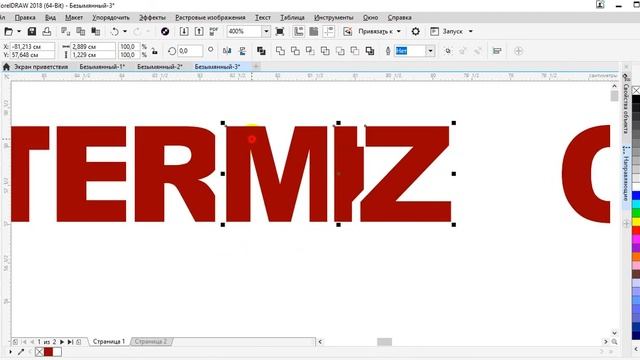
Task: Open the zoom level dropdown arrow
Action: point(266,31)
